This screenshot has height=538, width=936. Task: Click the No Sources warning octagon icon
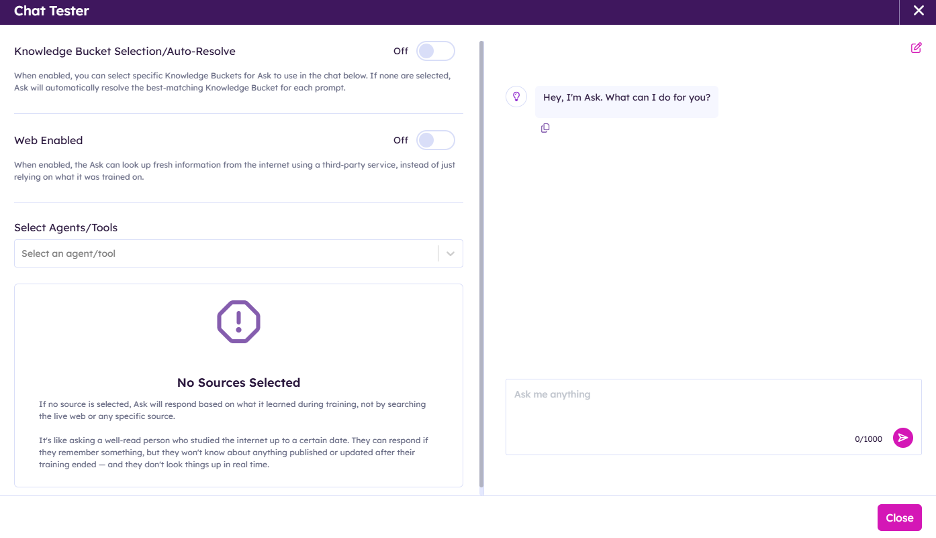pos(238,321)
